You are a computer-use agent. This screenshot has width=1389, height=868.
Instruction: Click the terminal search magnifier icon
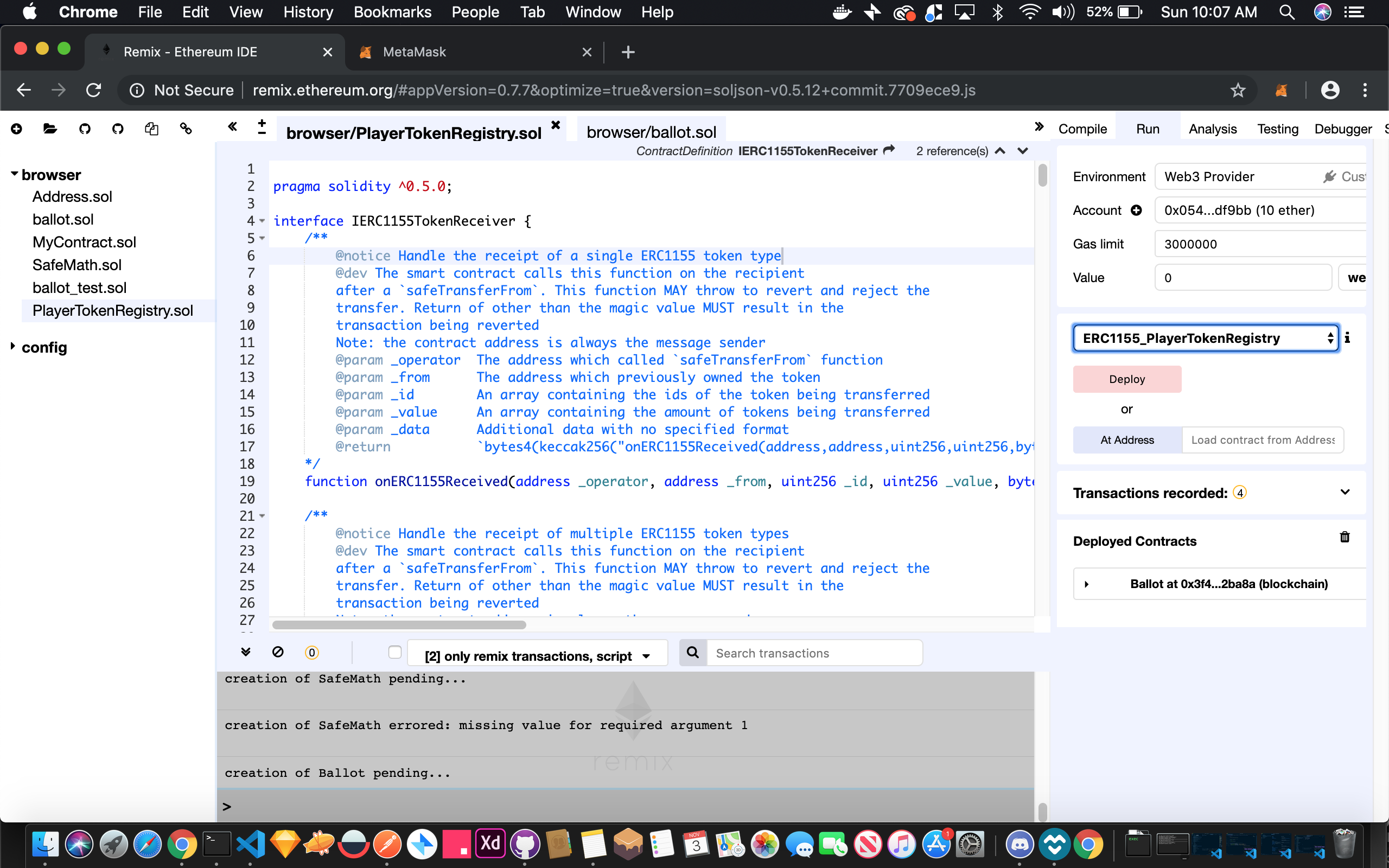tap(693, 653)
